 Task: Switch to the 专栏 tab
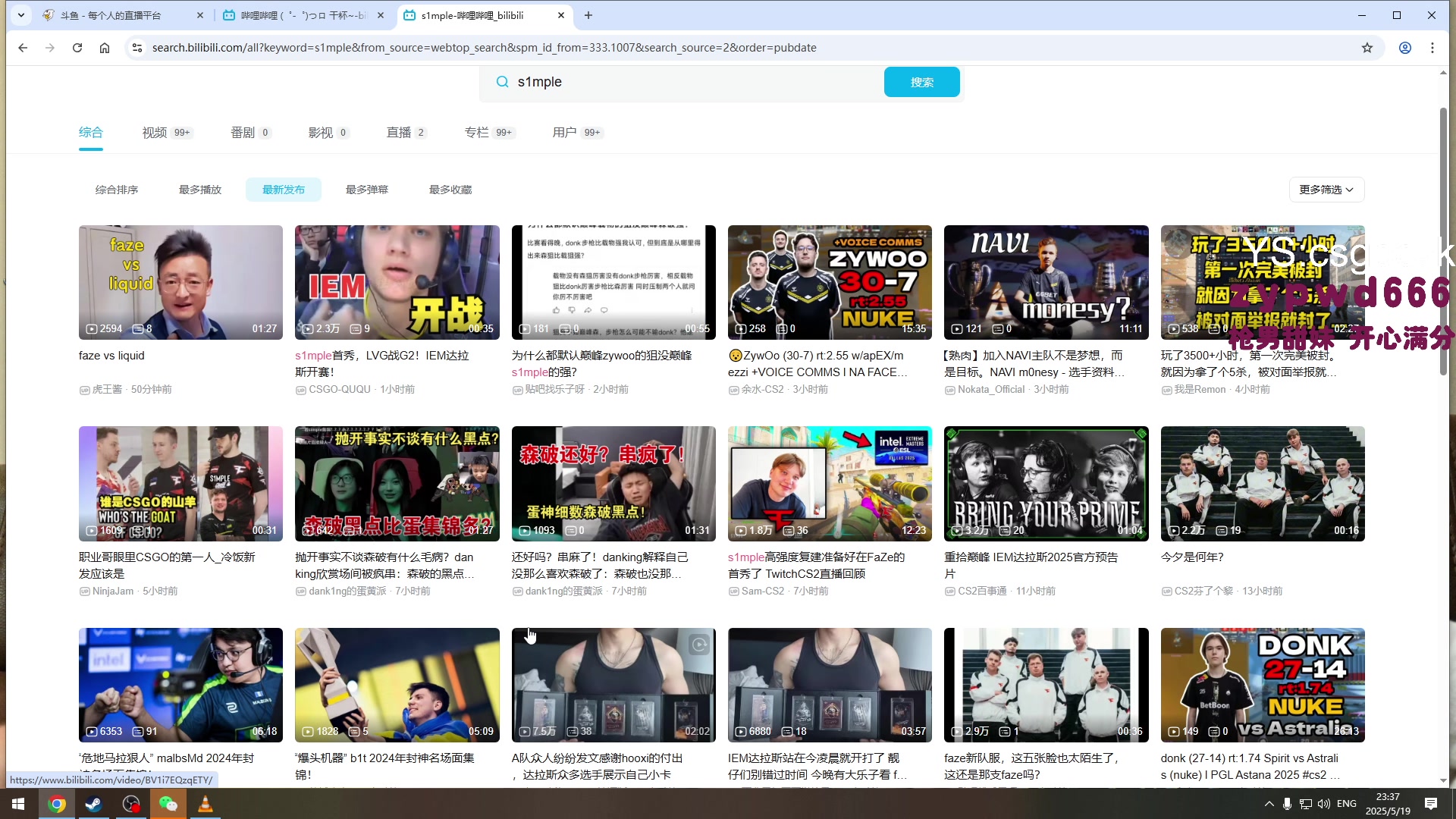[490, 133]
